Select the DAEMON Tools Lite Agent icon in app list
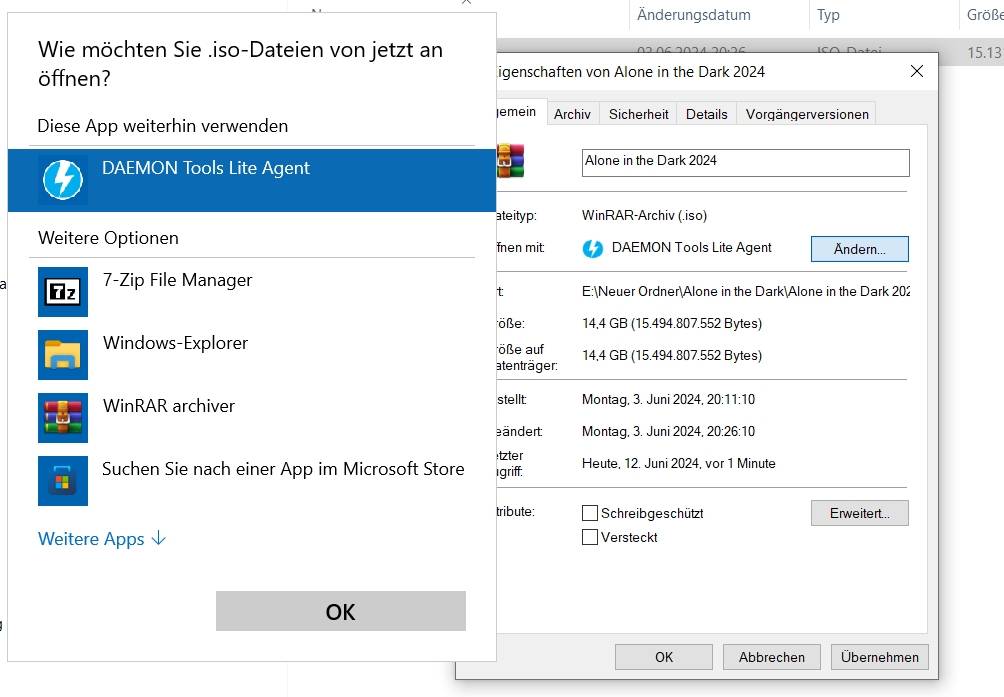Screen dimensions: 1004x697 click(x=63, y=180)
